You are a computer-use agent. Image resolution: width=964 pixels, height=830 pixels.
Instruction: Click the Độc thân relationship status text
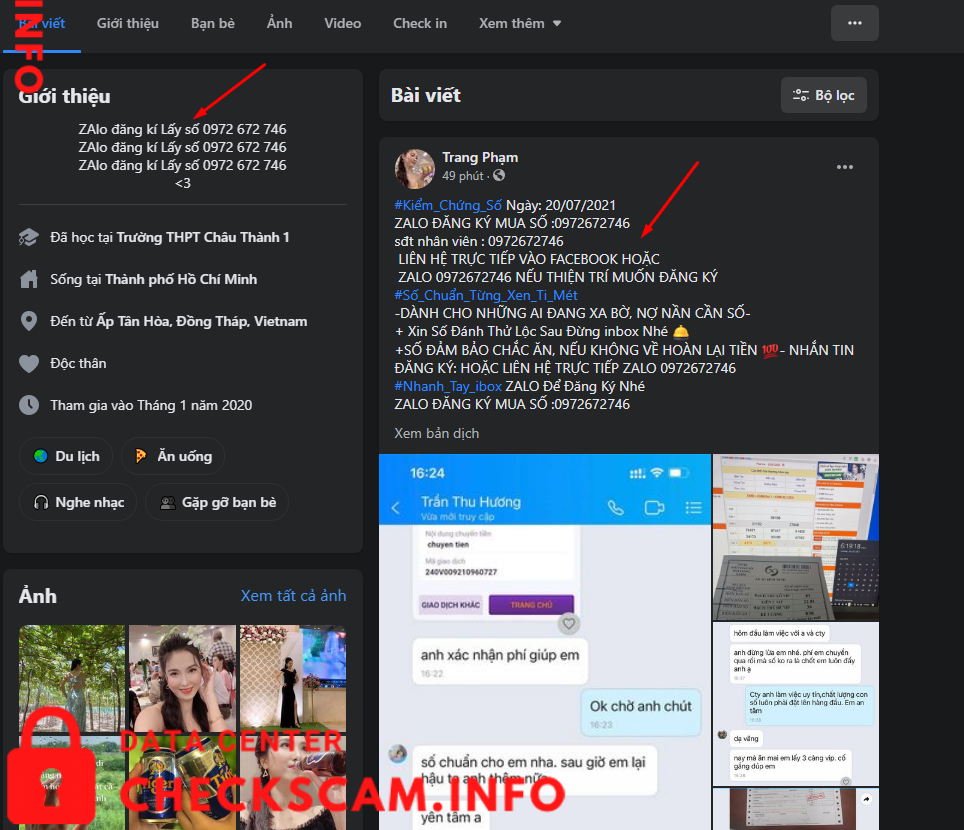point(78,363)
